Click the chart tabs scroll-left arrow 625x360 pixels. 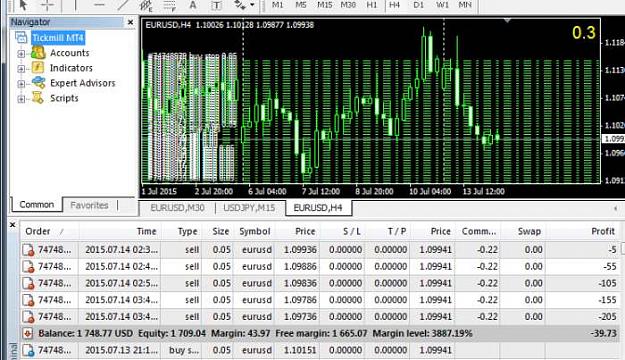point(615,208)
